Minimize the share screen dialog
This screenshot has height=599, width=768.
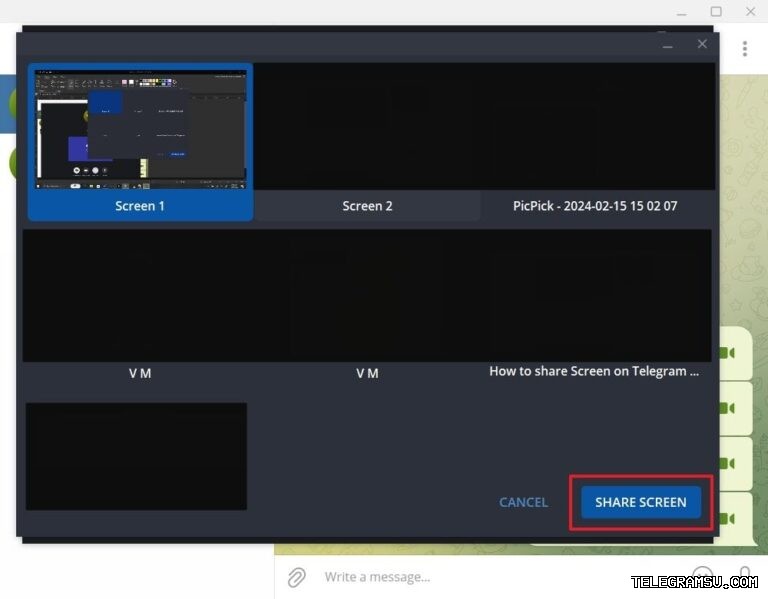point(668,46)
